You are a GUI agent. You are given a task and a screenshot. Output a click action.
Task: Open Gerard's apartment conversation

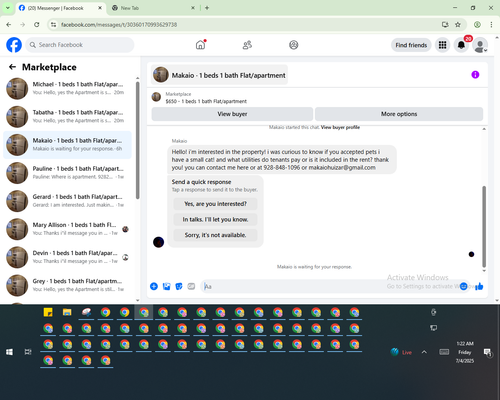click(68, 201)
